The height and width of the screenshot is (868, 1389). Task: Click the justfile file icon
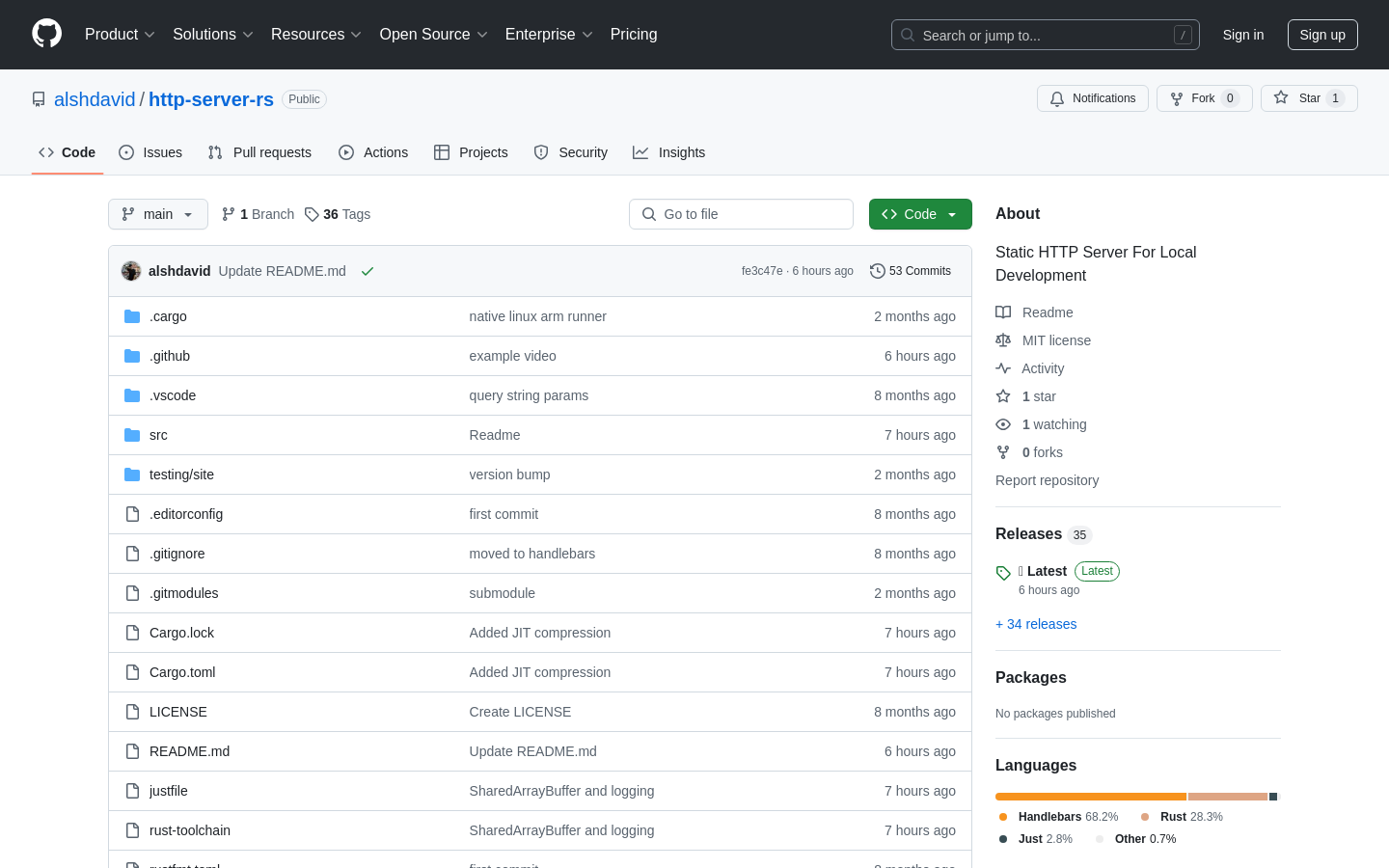click(132, 791)
